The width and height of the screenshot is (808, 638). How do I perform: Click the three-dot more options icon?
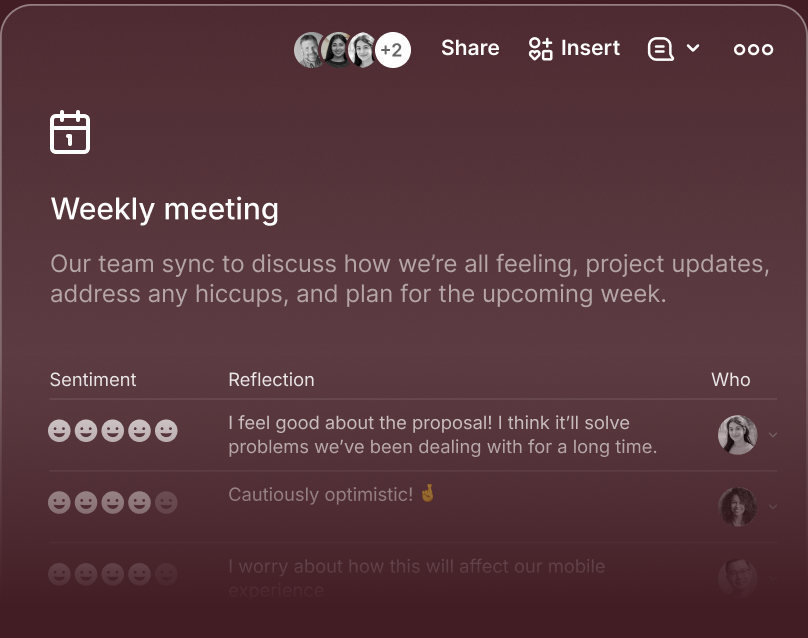coord(753,48)
